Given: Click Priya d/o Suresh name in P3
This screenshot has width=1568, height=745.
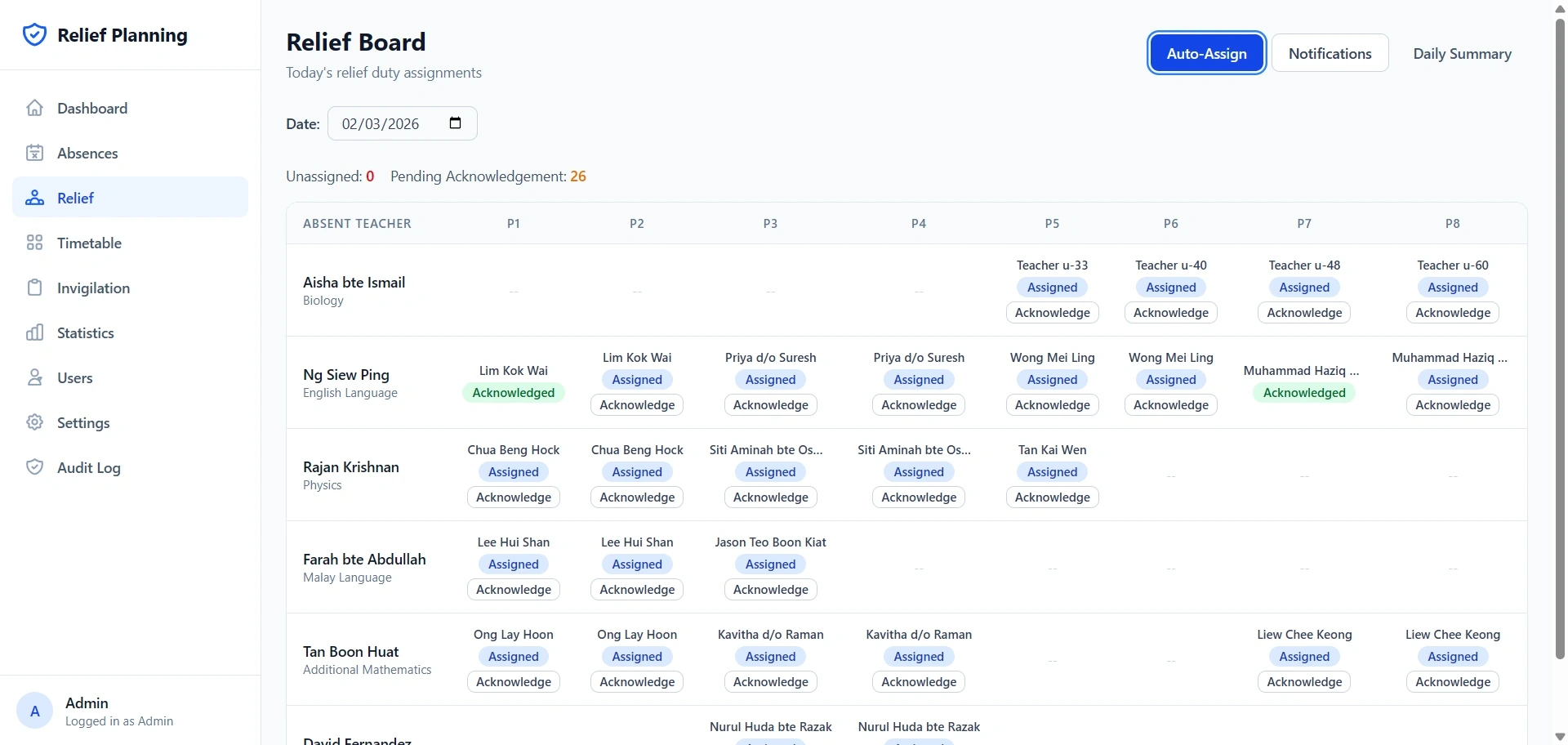Looking at the screenshot, I should tap(770, 358).
